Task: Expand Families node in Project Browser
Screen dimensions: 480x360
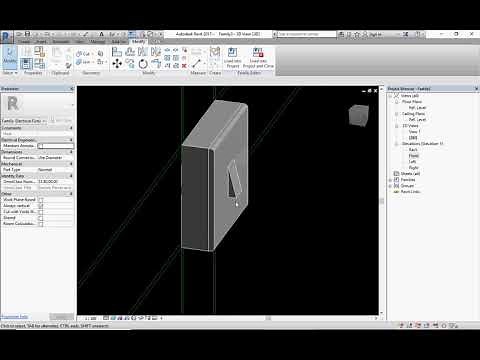Action: (390, 180)
